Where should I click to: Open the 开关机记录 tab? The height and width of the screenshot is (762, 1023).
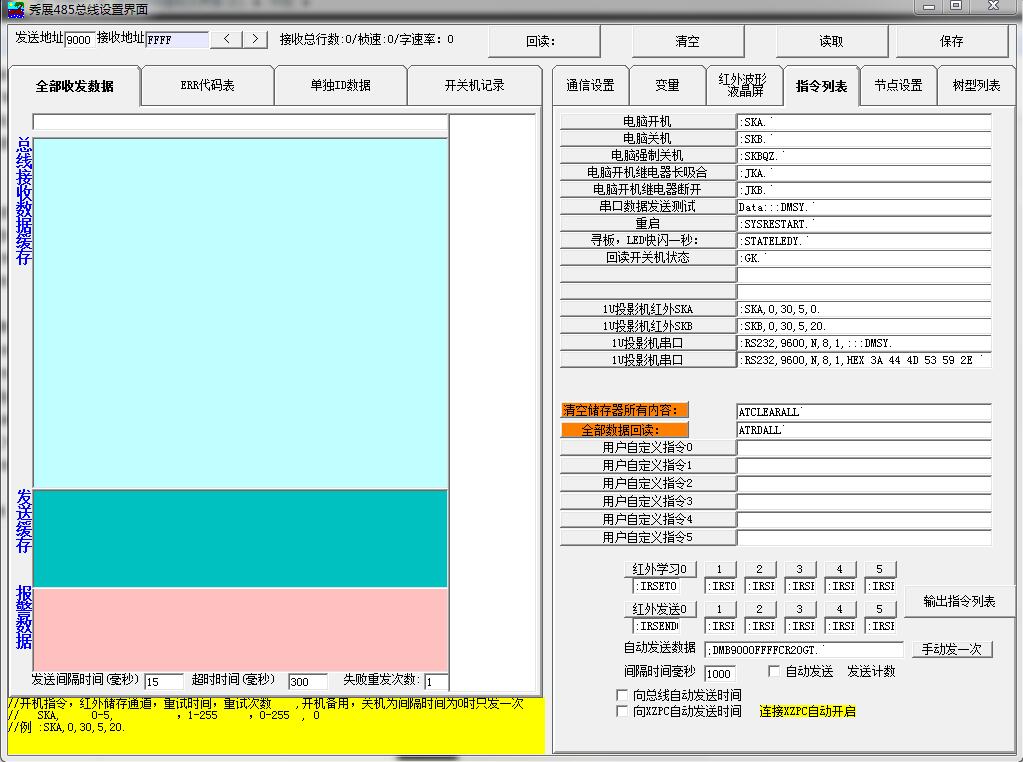pos(474,86)
